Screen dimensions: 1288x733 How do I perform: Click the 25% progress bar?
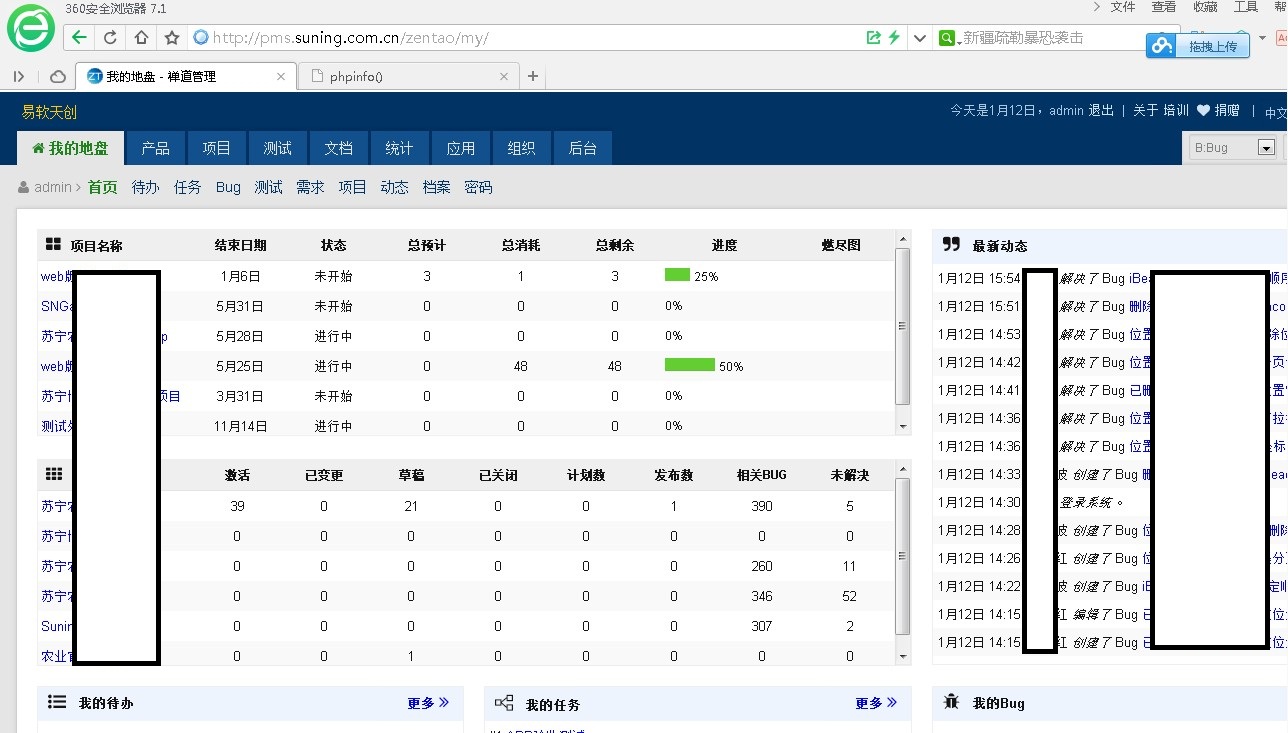pos(677,275)
